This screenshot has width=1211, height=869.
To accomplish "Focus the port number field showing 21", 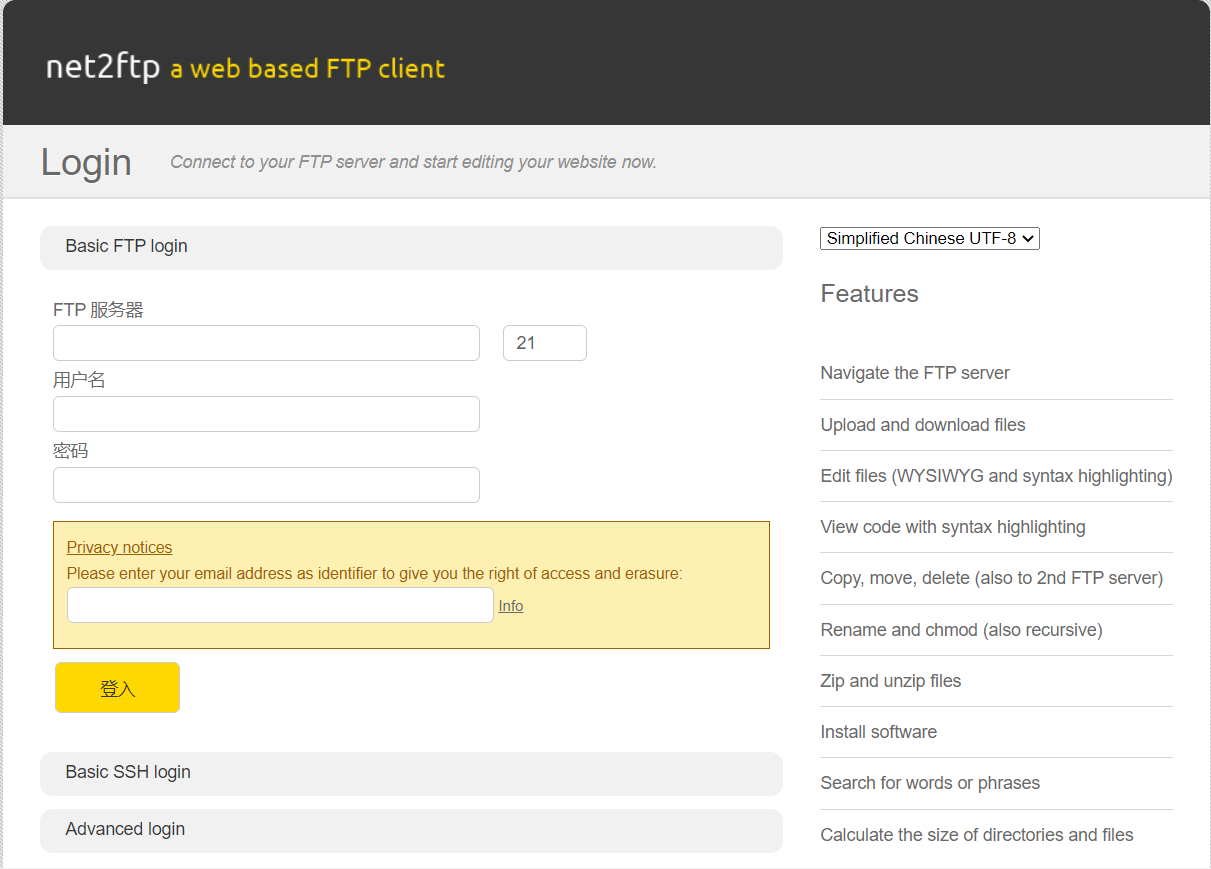I will point(544,343).
